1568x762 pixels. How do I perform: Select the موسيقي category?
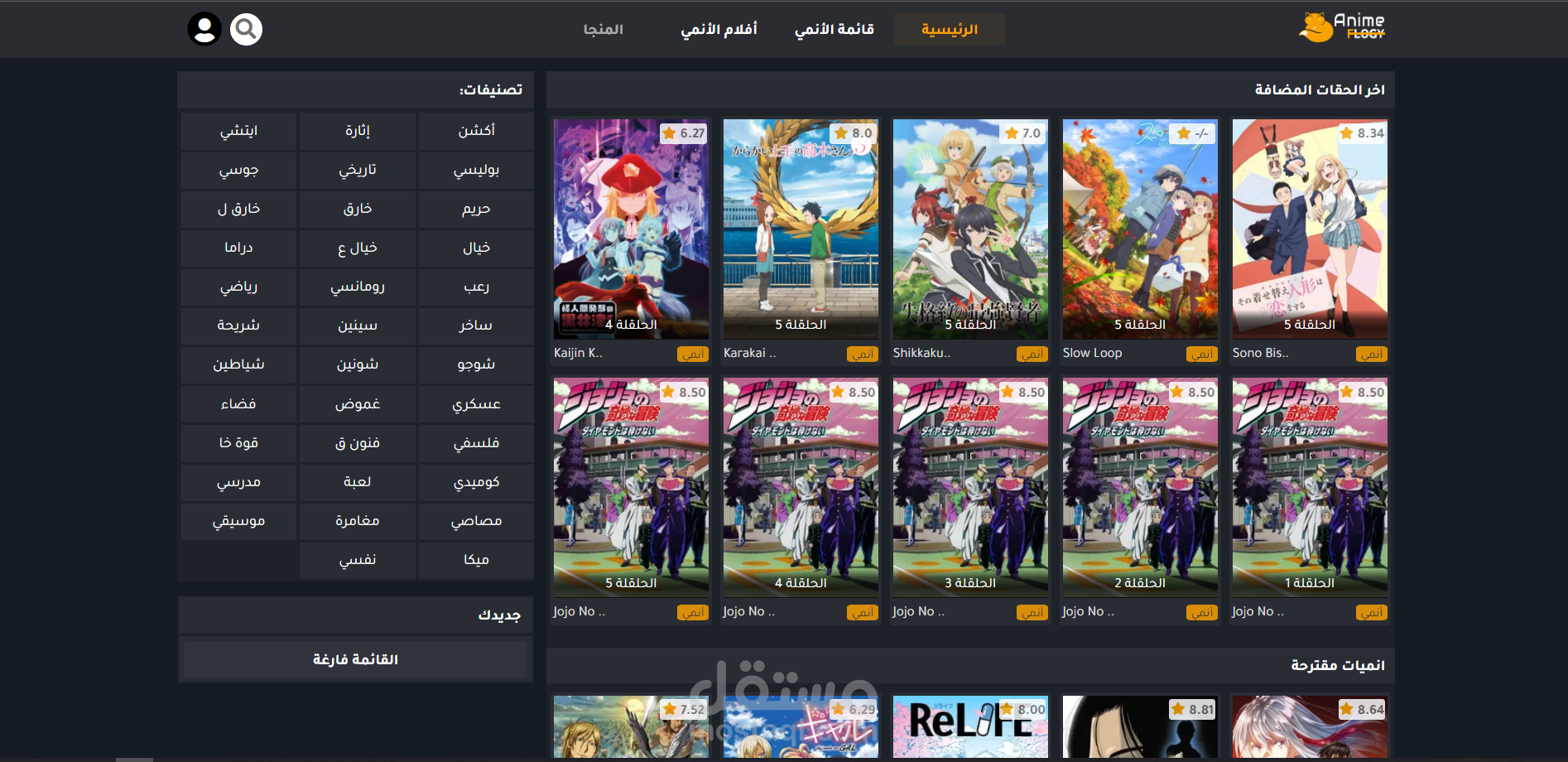click(238, 521)
